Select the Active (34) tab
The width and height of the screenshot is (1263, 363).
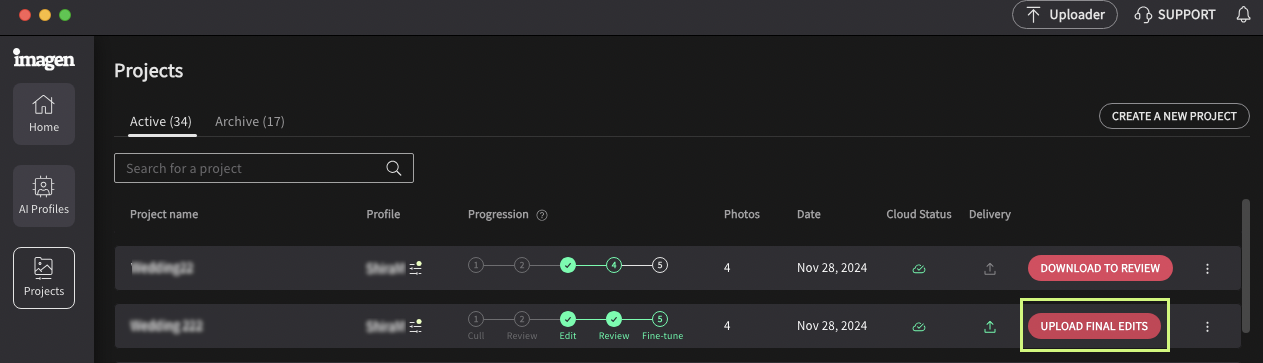[161, 122]
